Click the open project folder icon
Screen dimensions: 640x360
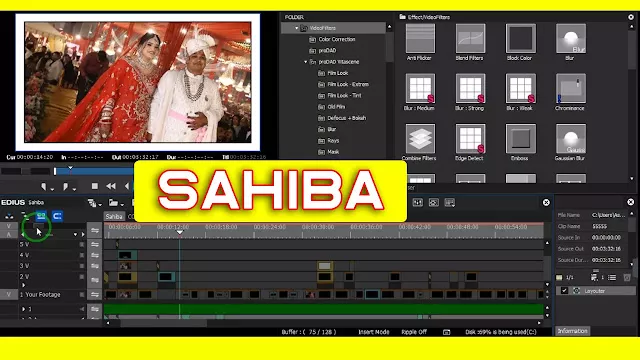coord(113,203)
